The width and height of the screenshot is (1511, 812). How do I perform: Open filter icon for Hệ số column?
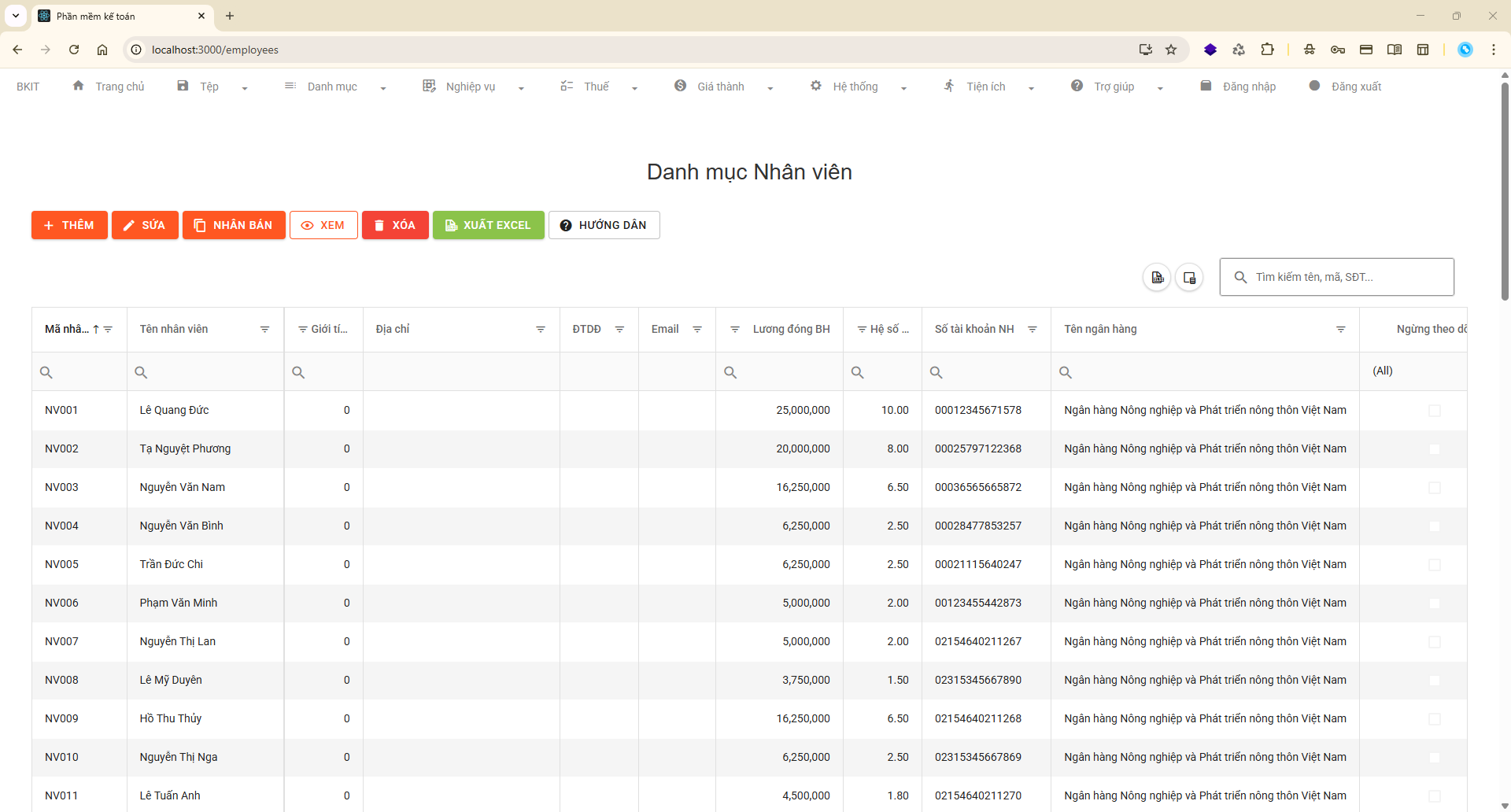(862, 329)
